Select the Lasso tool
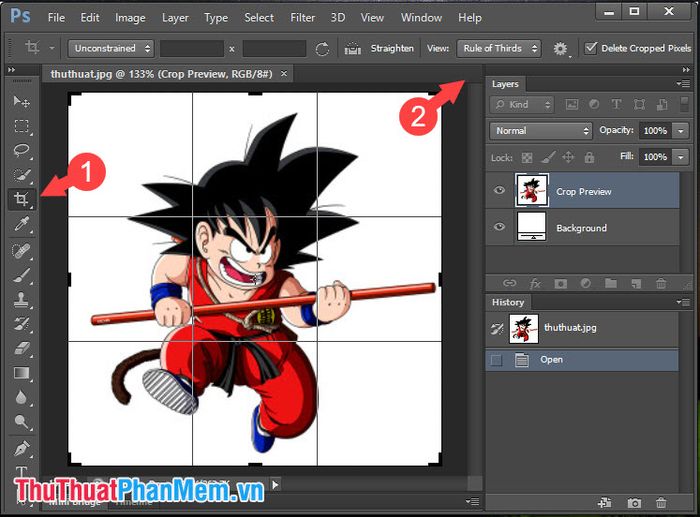The height and width of the screenshot is (517, 700). coord(21,150)
